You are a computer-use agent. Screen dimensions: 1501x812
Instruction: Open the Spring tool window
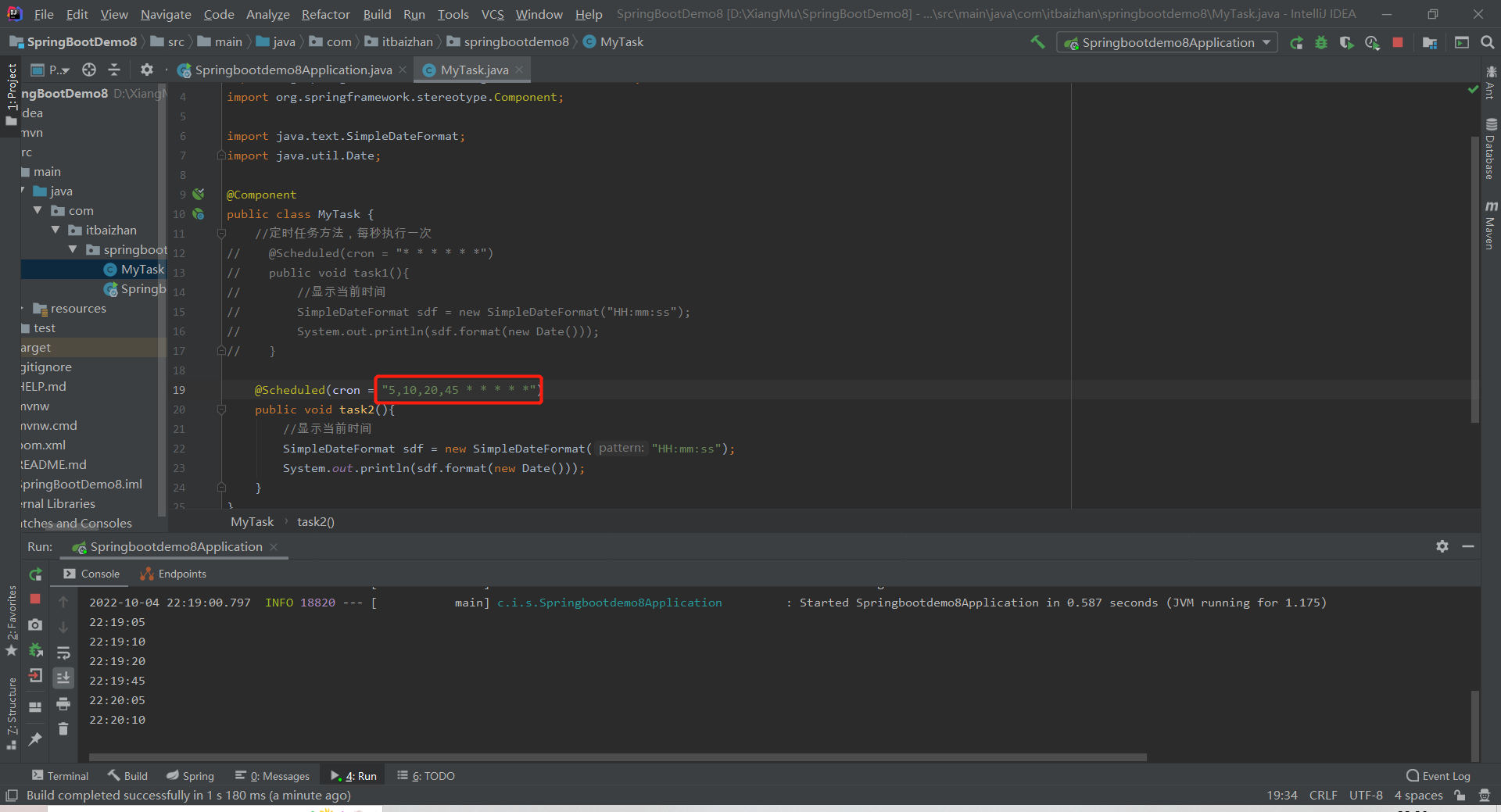coord(190,775)
